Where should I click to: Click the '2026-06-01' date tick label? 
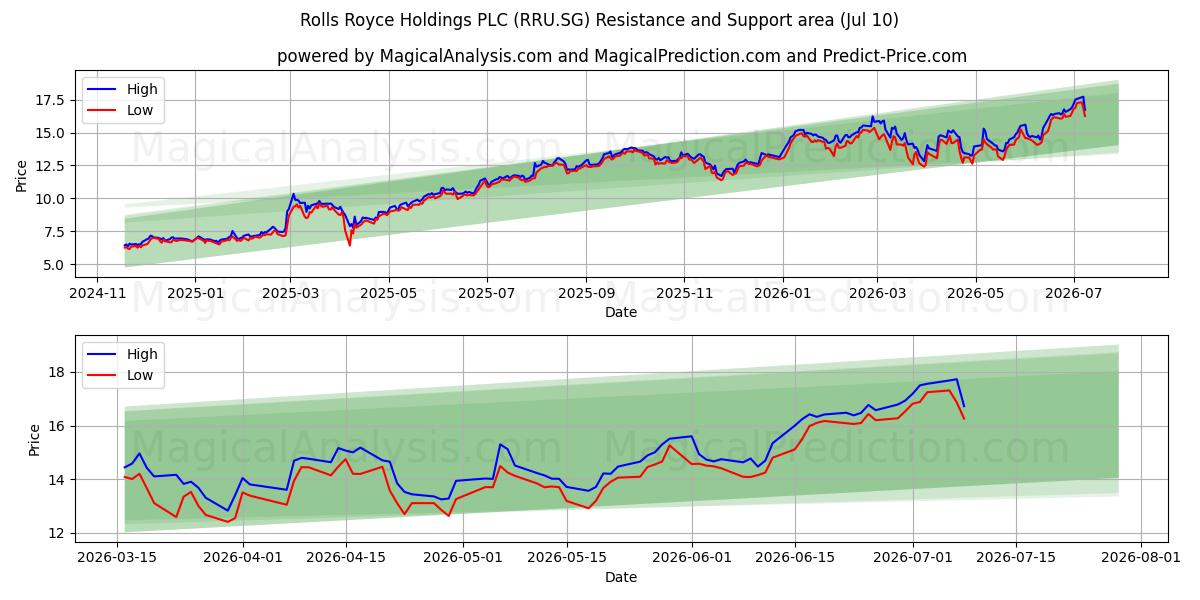pos(693,559)
